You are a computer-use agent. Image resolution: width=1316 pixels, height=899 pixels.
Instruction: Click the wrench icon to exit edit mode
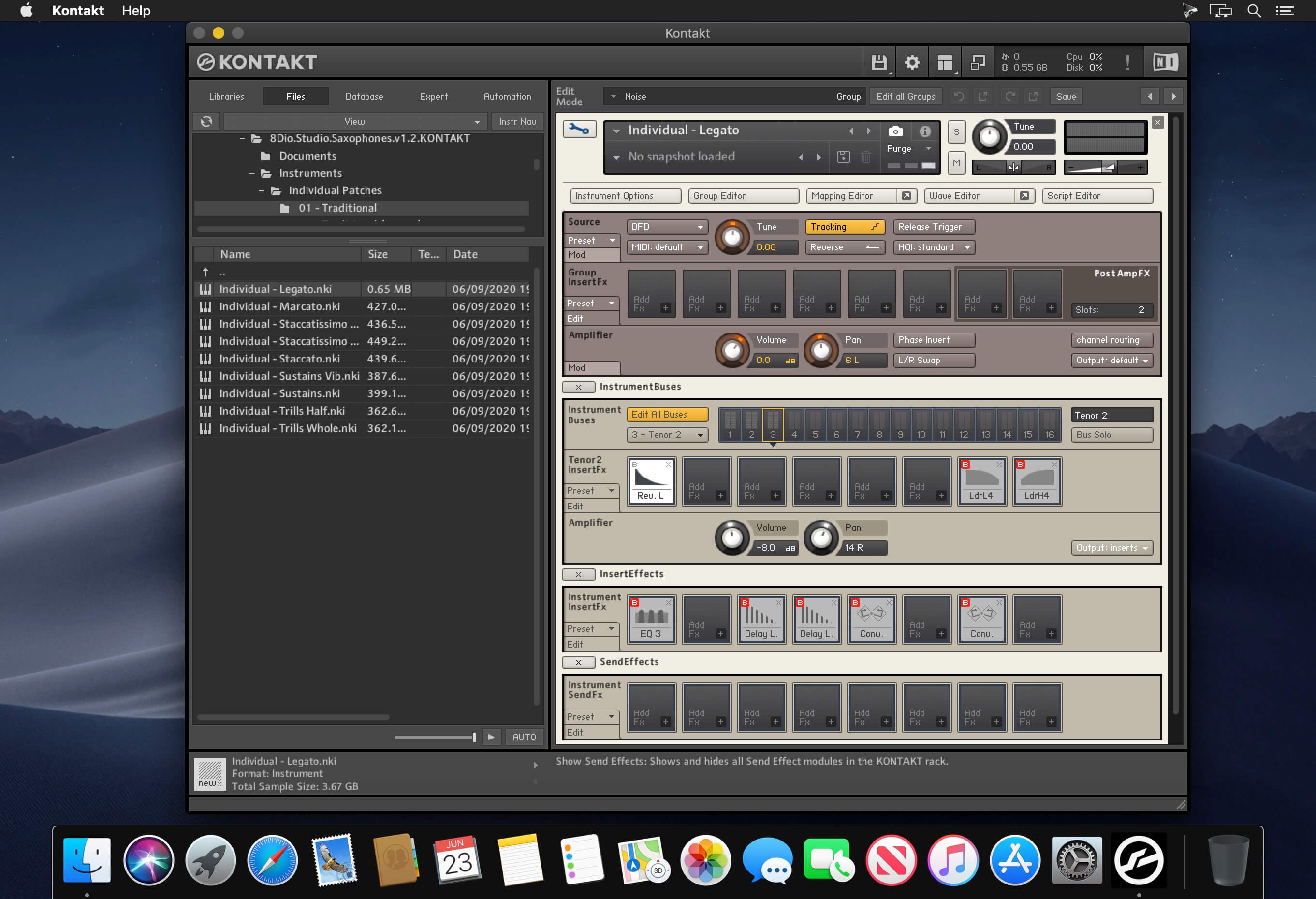coord(579,130)
